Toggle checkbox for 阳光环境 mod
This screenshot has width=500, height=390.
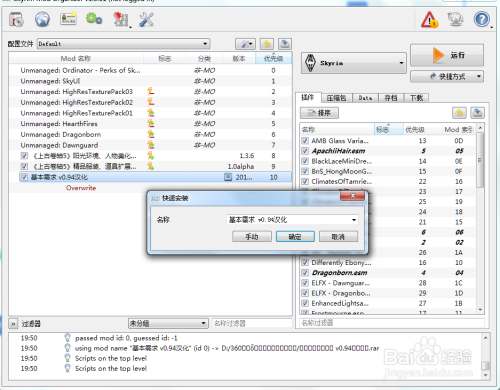(24, 156)
